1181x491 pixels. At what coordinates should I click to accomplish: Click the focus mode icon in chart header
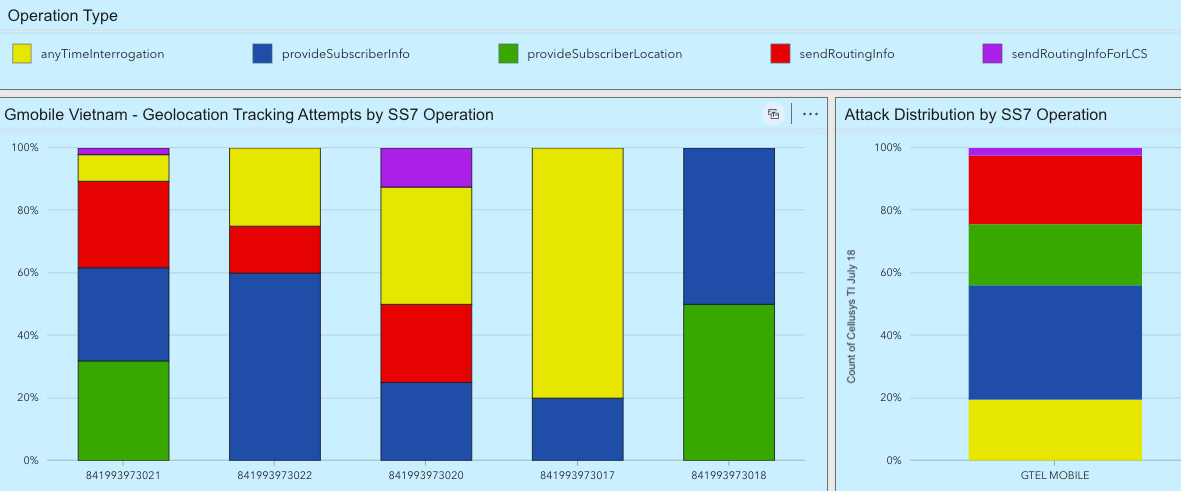pyautogui.click(x=773, y=114)
